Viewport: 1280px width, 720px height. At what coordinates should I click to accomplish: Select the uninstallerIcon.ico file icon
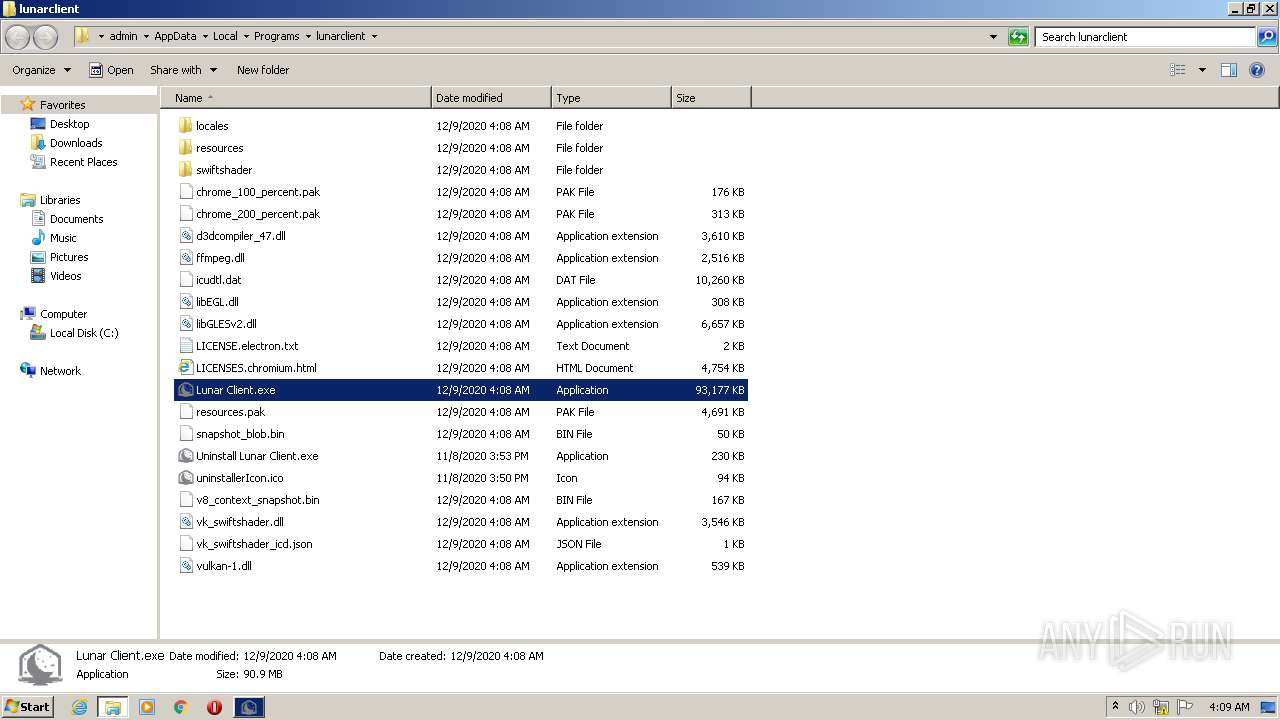click(185, 478)
